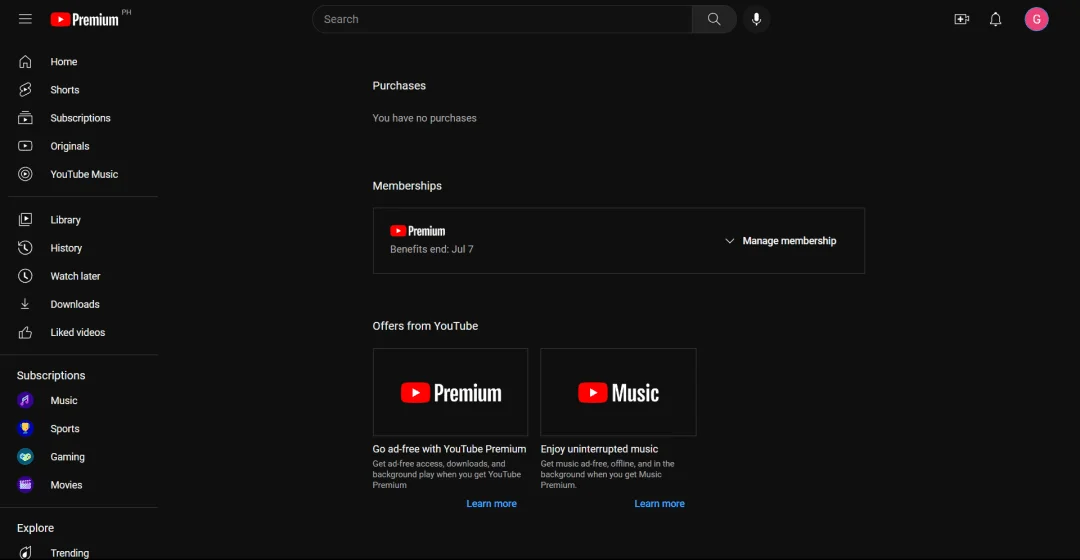The width and height of the screenshot is (1080, 560).
Task: Click 'You have no purchases' text
Action: 424,118
